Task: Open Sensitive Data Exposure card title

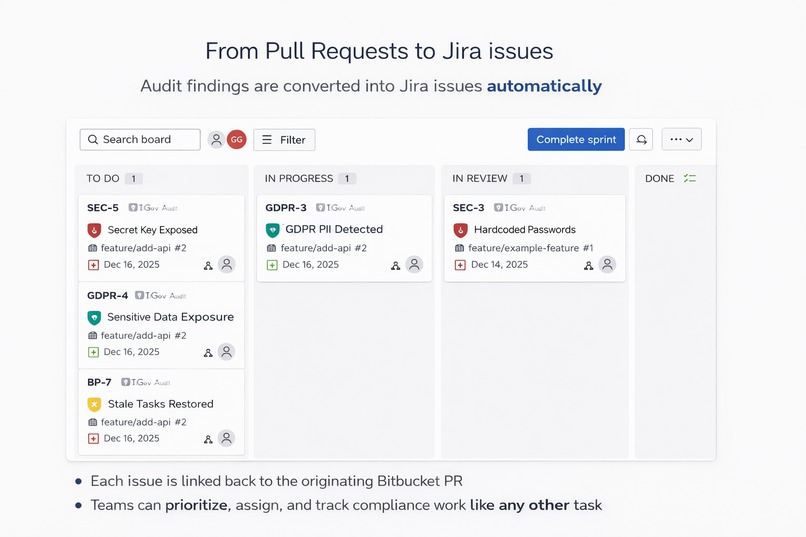Action: [x=171, y=317]
